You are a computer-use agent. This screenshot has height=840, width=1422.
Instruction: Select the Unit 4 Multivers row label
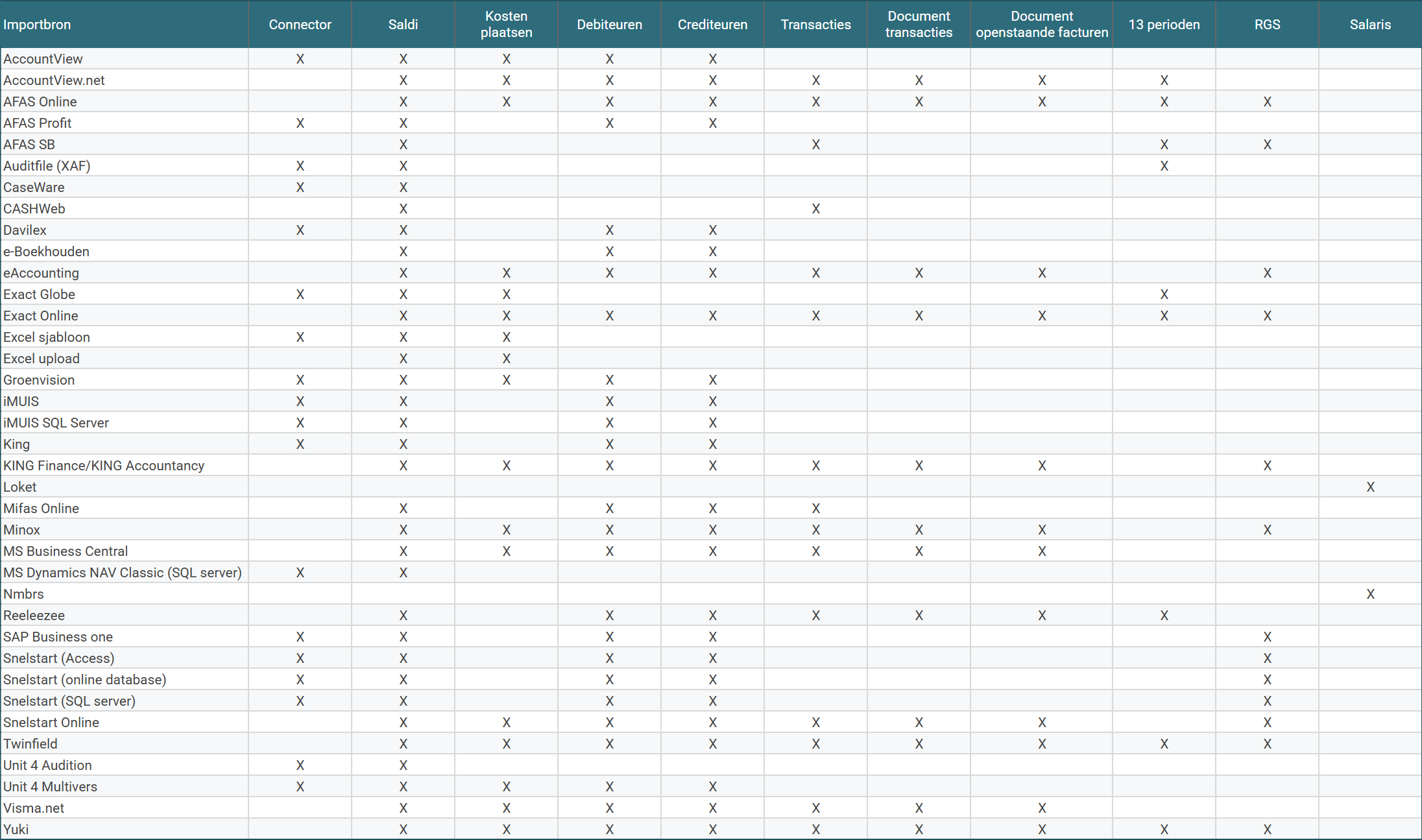[50, 787]
